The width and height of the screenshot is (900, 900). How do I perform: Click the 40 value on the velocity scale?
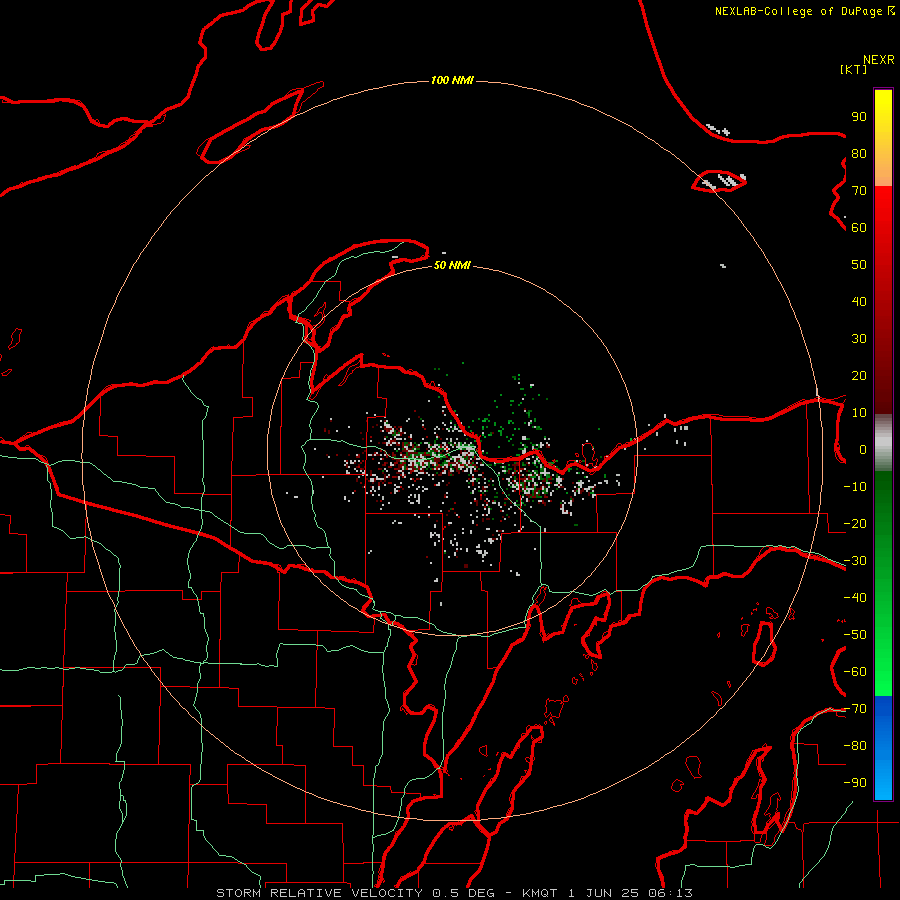(859, 302)
